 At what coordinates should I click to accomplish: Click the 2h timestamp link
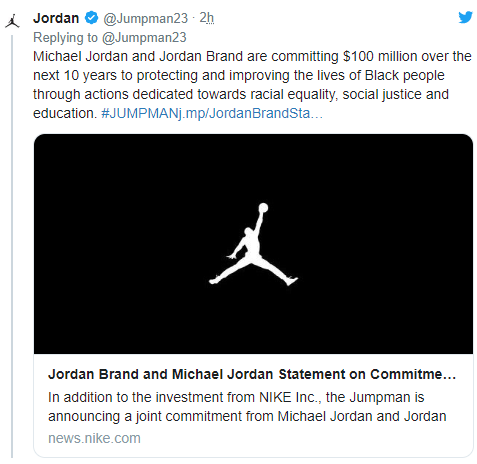coord(206,18)
